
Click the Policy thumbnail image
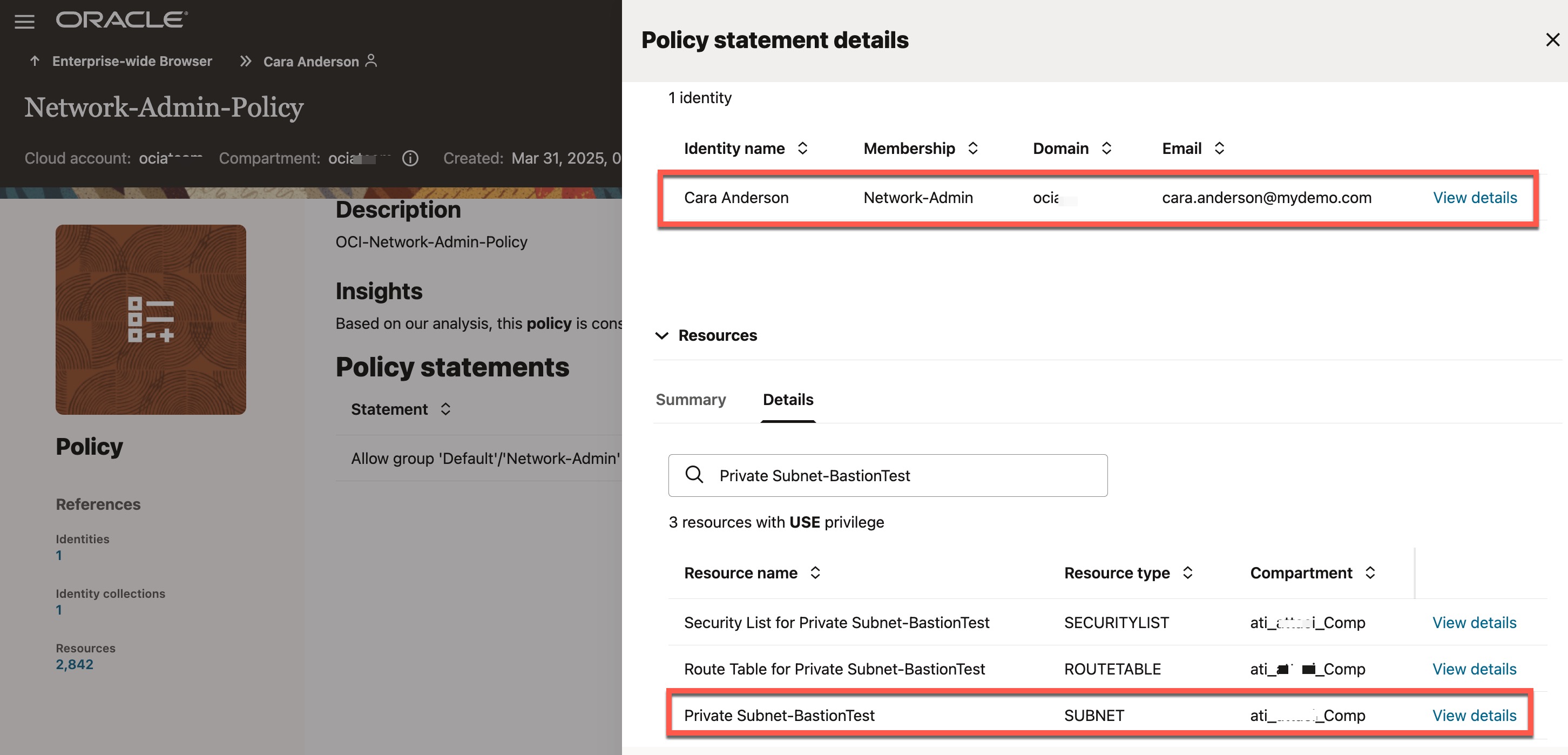click(151, 319)
